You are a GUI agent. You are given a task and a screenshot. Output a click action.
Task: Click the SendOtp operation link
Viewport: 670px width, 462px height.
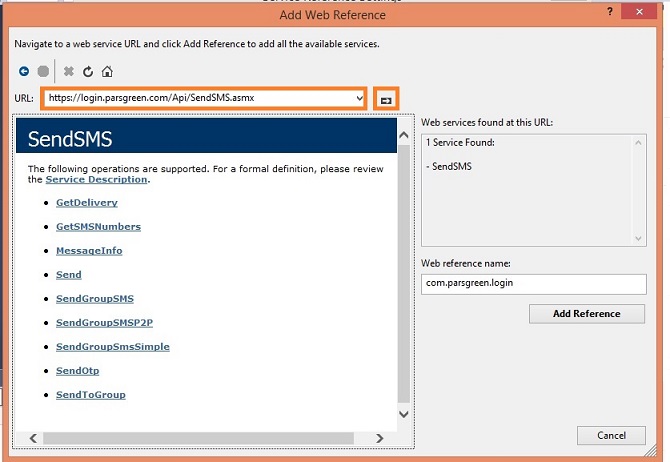[77, 371]
